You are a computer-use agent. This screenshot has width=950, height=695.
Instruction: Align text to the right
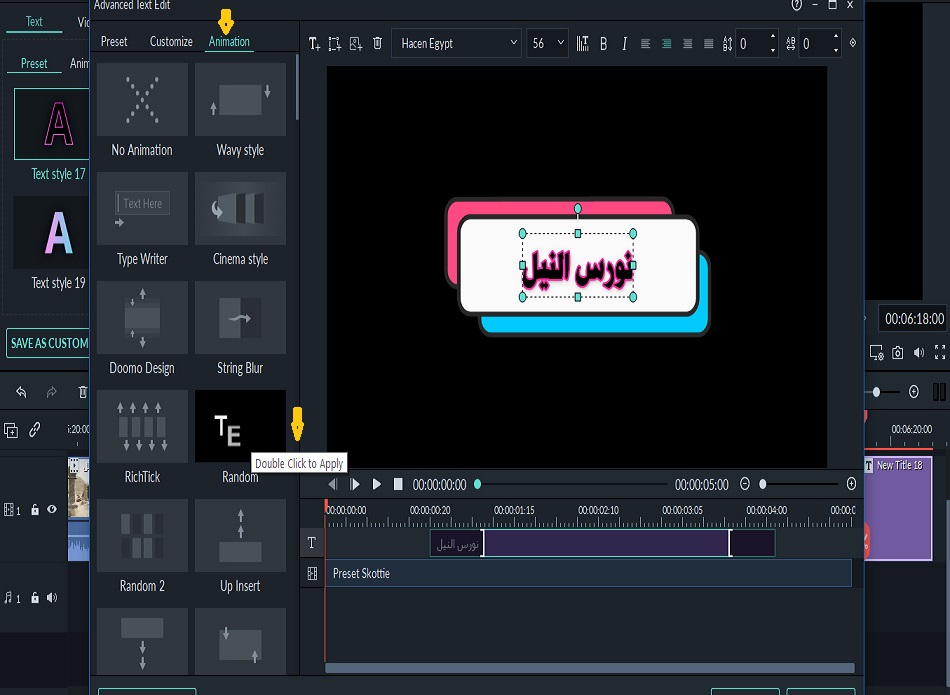pos(688,44)
